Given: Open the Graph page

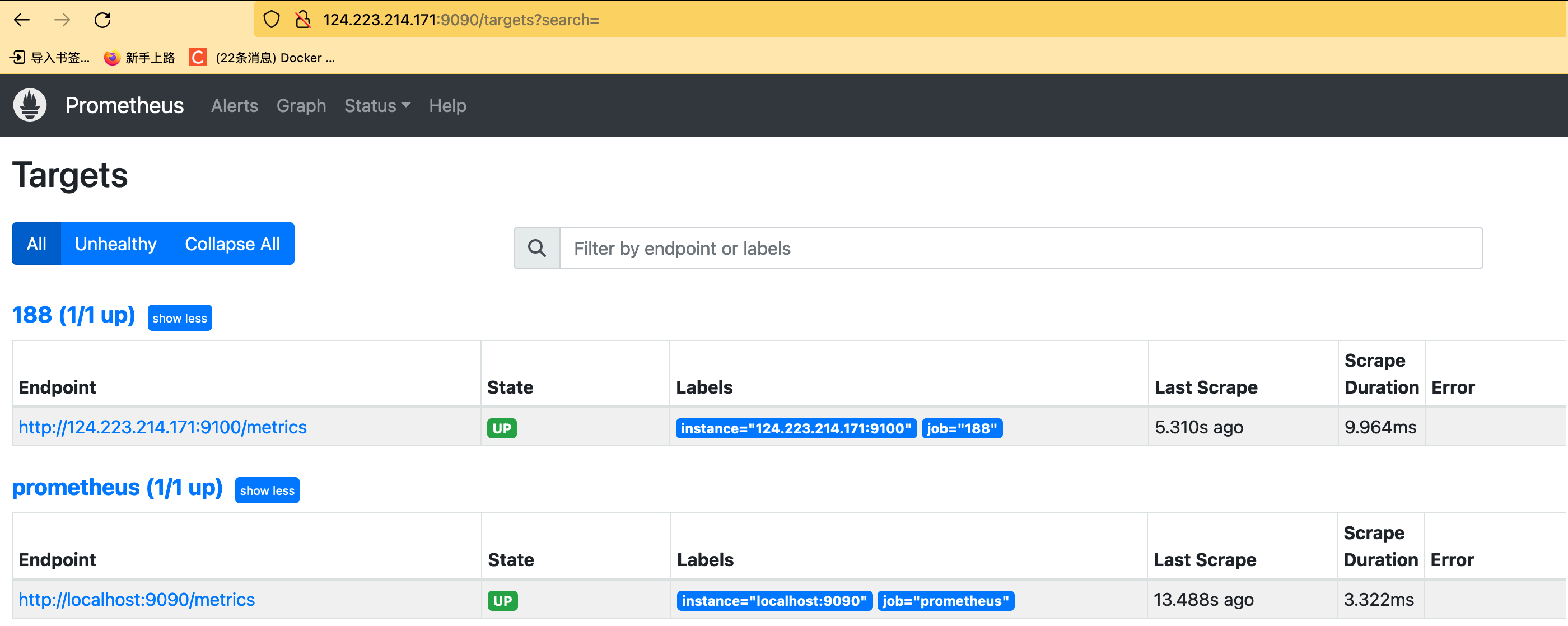Looking at the screenshot, I should [x=301, y=106].
